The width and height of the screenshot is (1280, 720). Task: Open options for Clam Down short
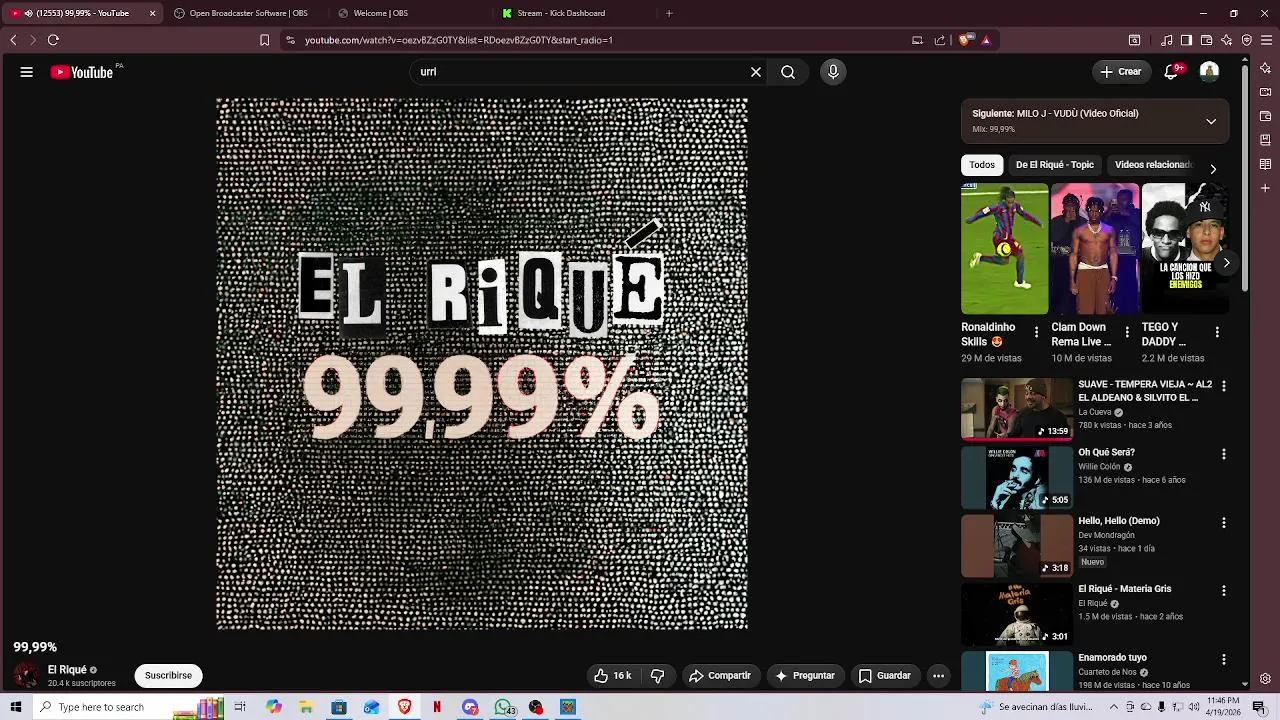click(x=1127, y=332)
